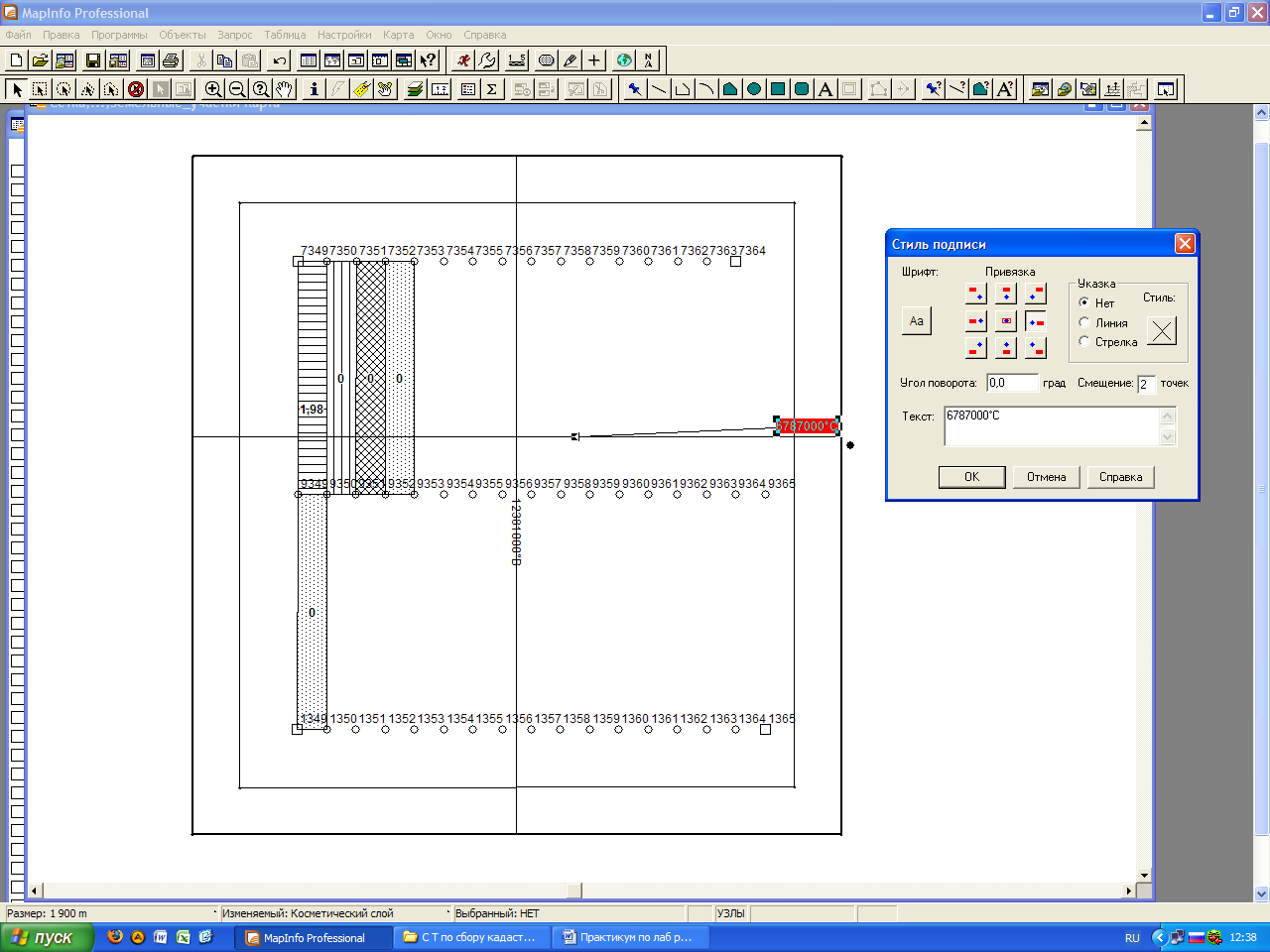Set anchor to top-left position button

click(x=976, y=294)
